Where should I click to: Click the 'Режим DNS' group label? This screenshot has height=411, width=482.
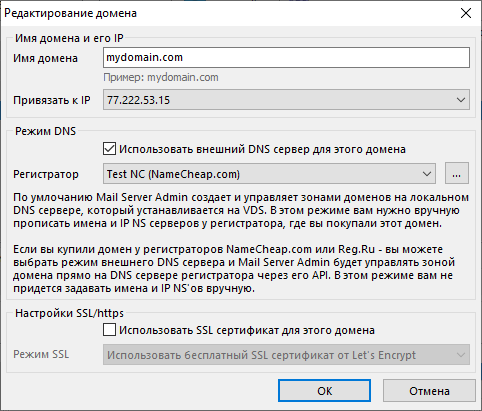coord(46,131)
